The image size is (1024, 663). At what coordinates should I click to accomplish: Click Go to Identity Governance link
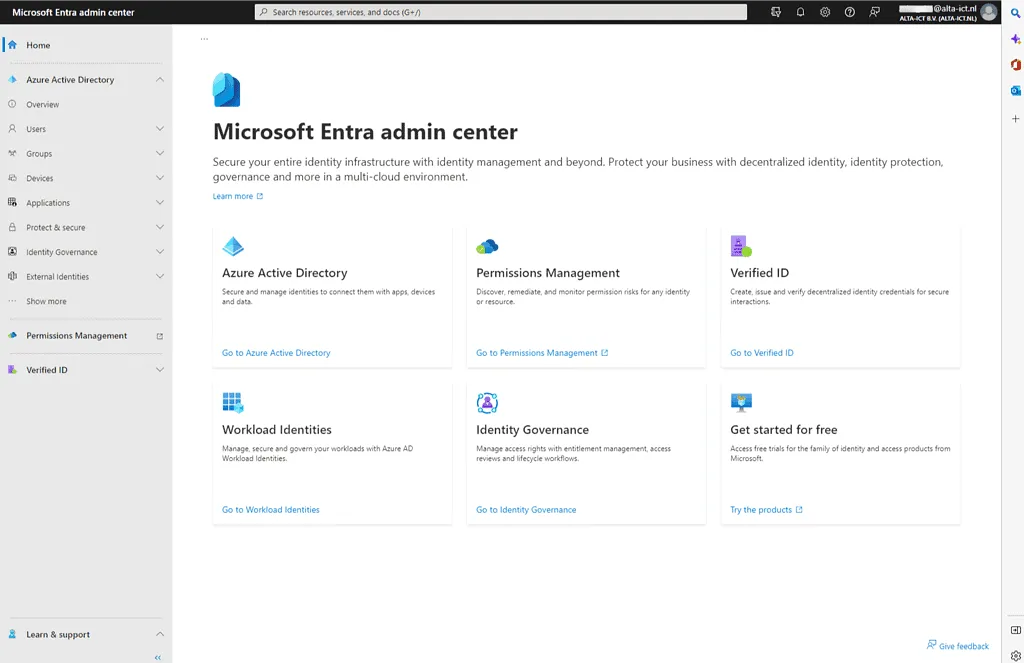point(526,509)
